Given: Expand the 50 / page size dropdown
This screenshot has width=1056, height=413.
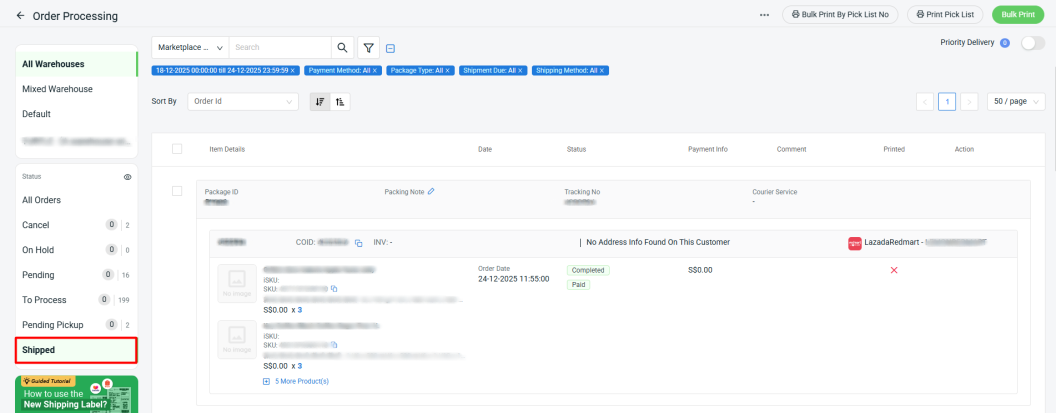Looking at the screenshot, I should 1015,102.
